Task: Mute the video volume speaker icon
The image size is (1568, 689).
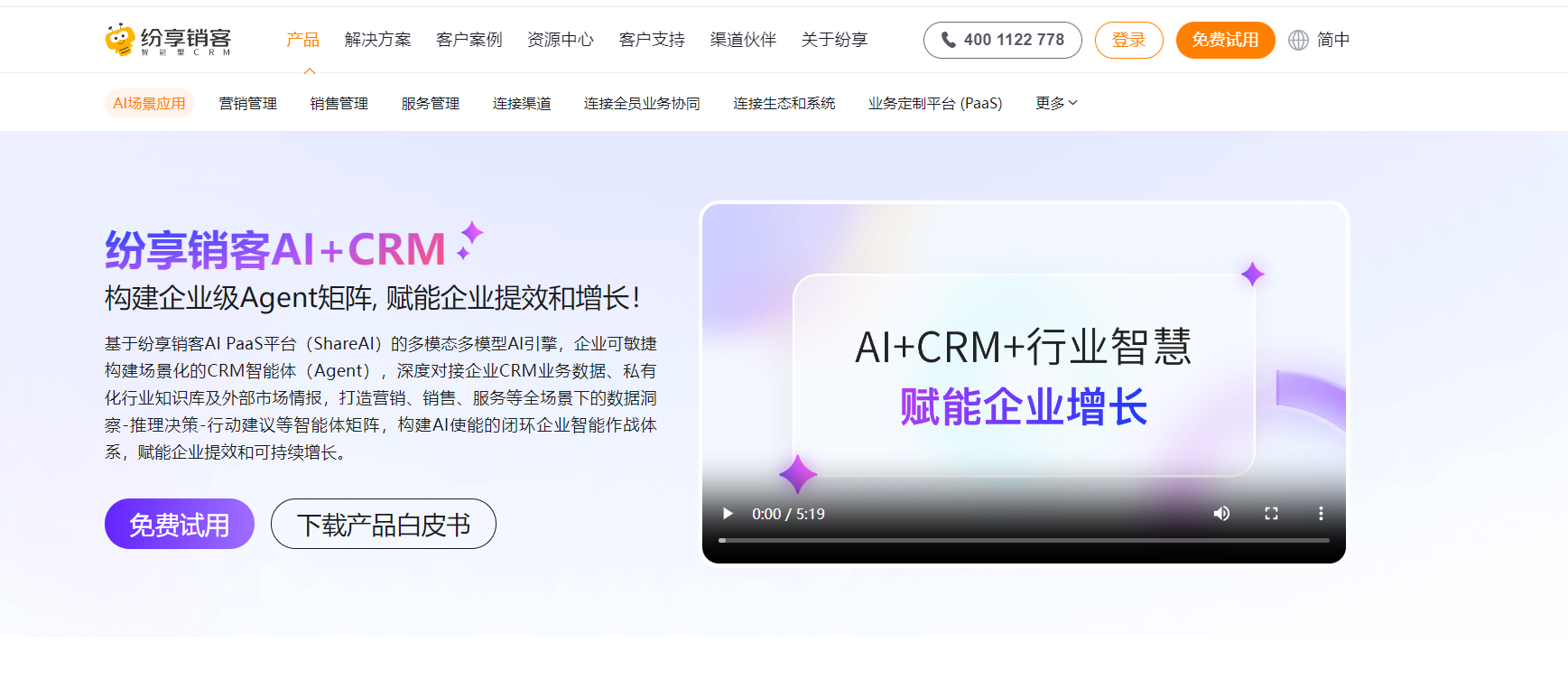Action: click(1221, 514)
